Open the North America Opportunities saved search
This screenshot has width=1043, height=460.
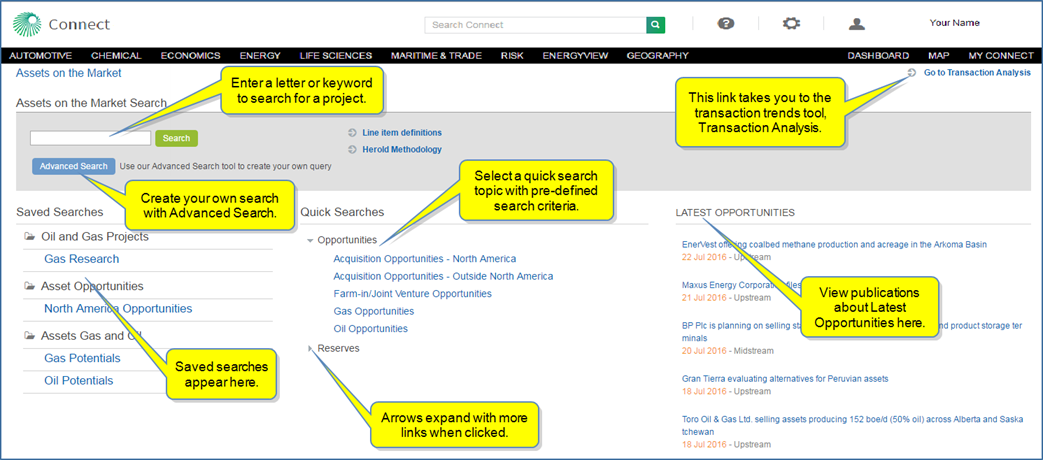118,308
